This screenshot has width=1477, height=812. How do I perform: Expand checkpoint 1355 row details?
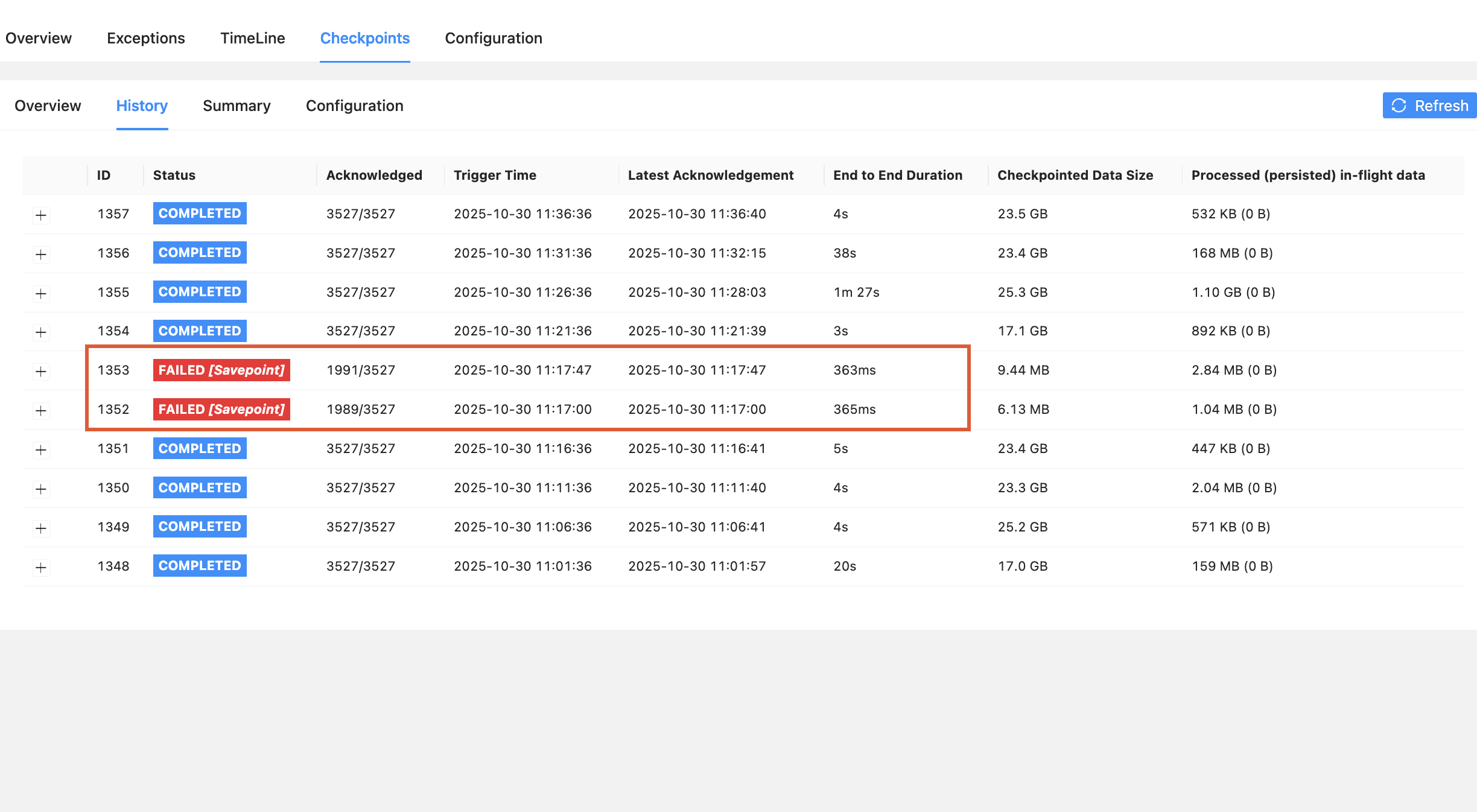coord(41,293)
